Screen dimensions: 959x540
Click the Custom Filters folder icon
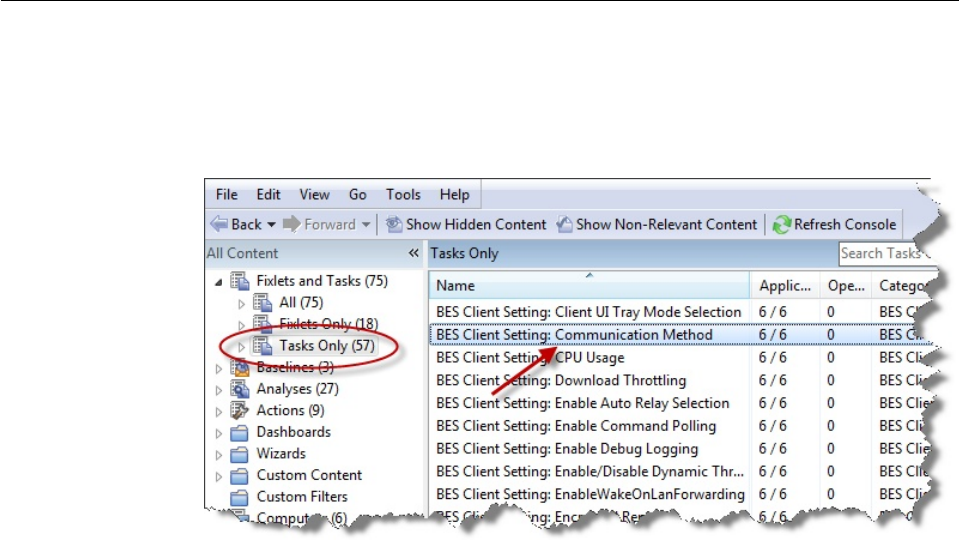239,497
